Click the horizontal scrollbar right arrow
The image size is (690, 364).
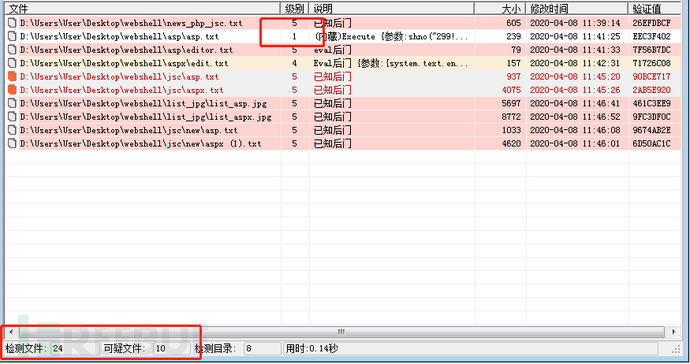click(673, 332)
